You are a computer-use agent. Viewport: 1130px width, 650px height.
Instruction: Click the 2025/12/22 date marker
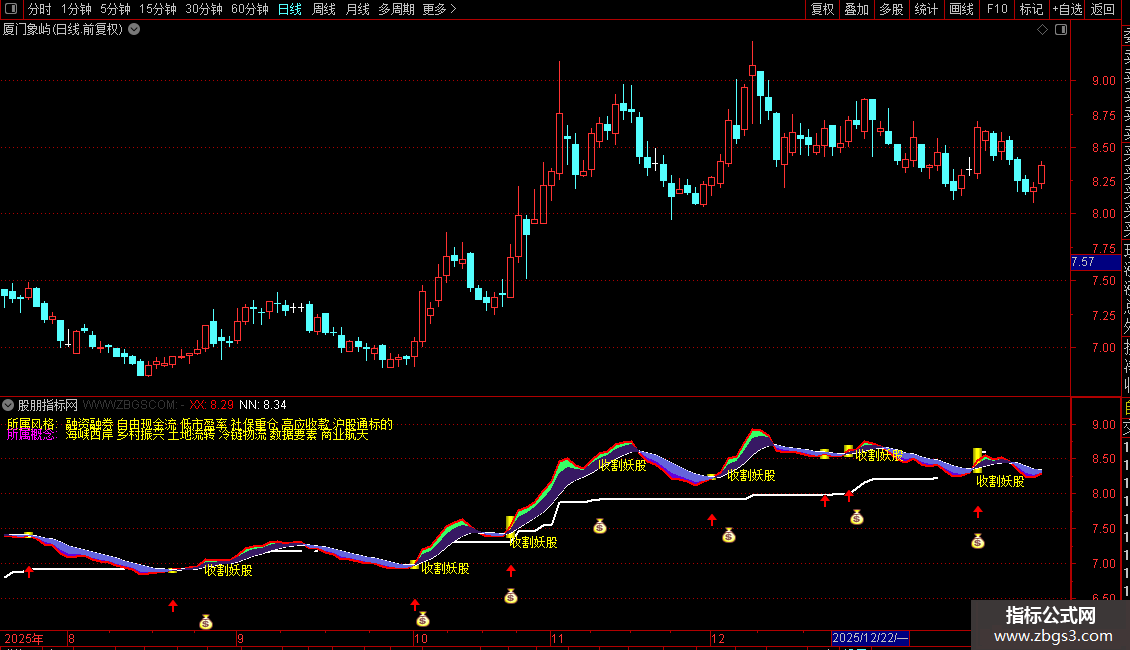point(870,638)
